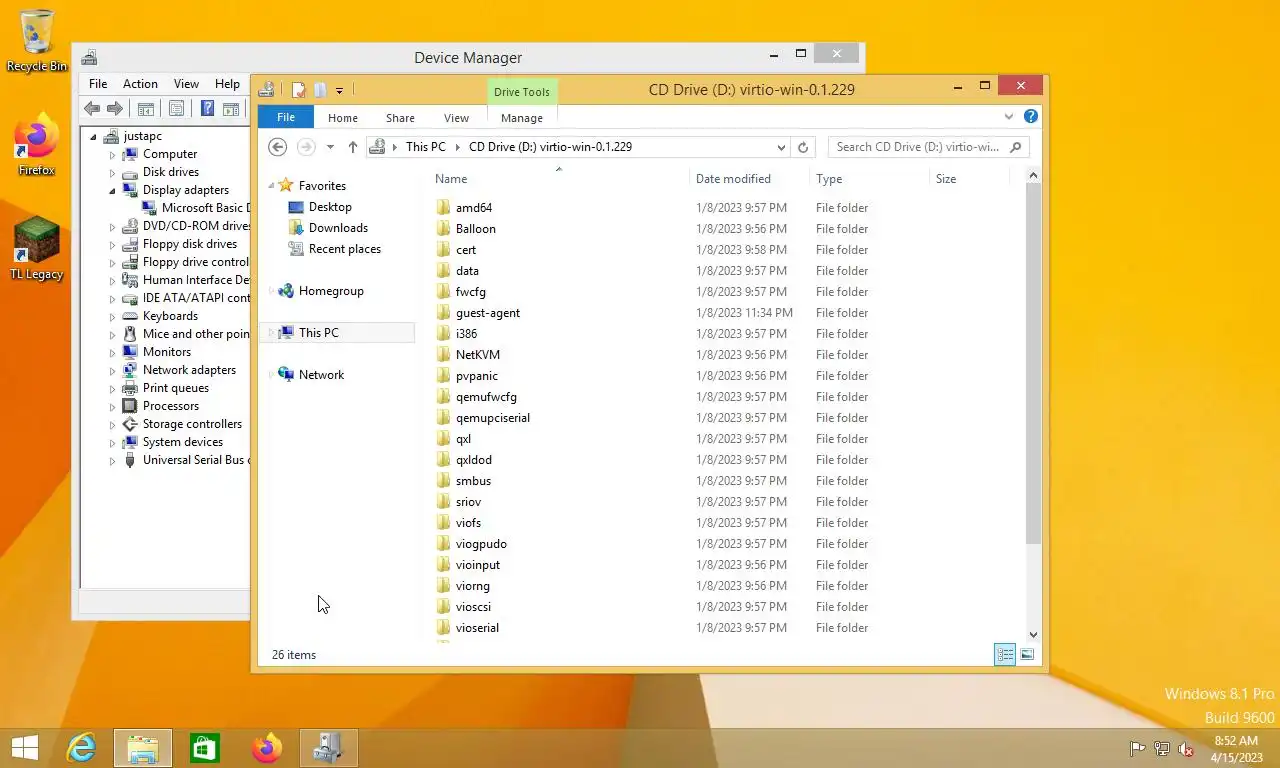The image size is (1280, 768).
Task: Click the blue Help icon in Device Manager toolbar
Action: pos(207,109)
